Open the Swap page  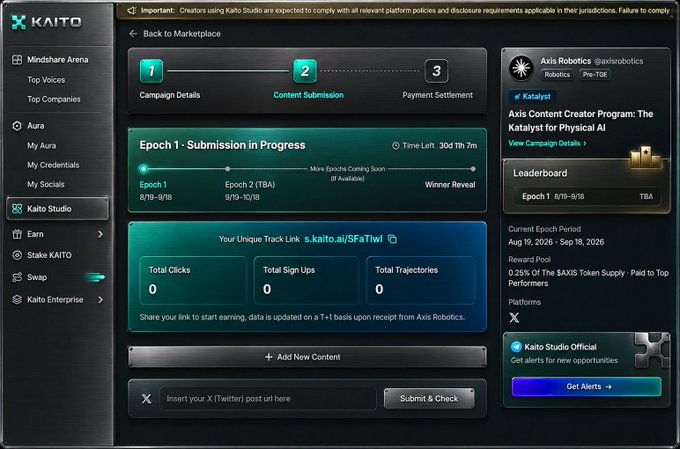point(37,277)
